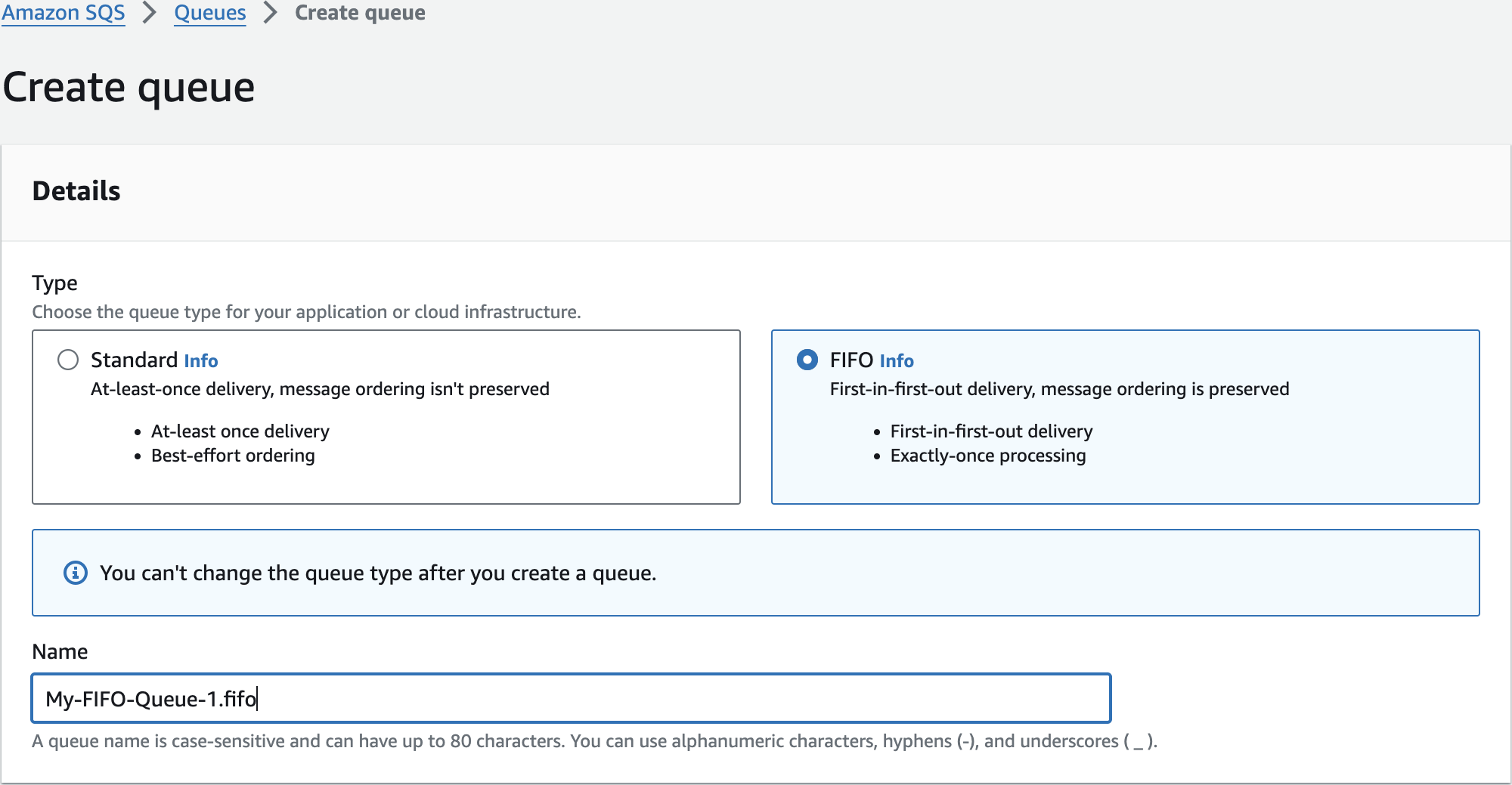The image size is (1512, 785).
Task: Click the 'You can't change the queue type' alert text
Action: tap(378, 573)
